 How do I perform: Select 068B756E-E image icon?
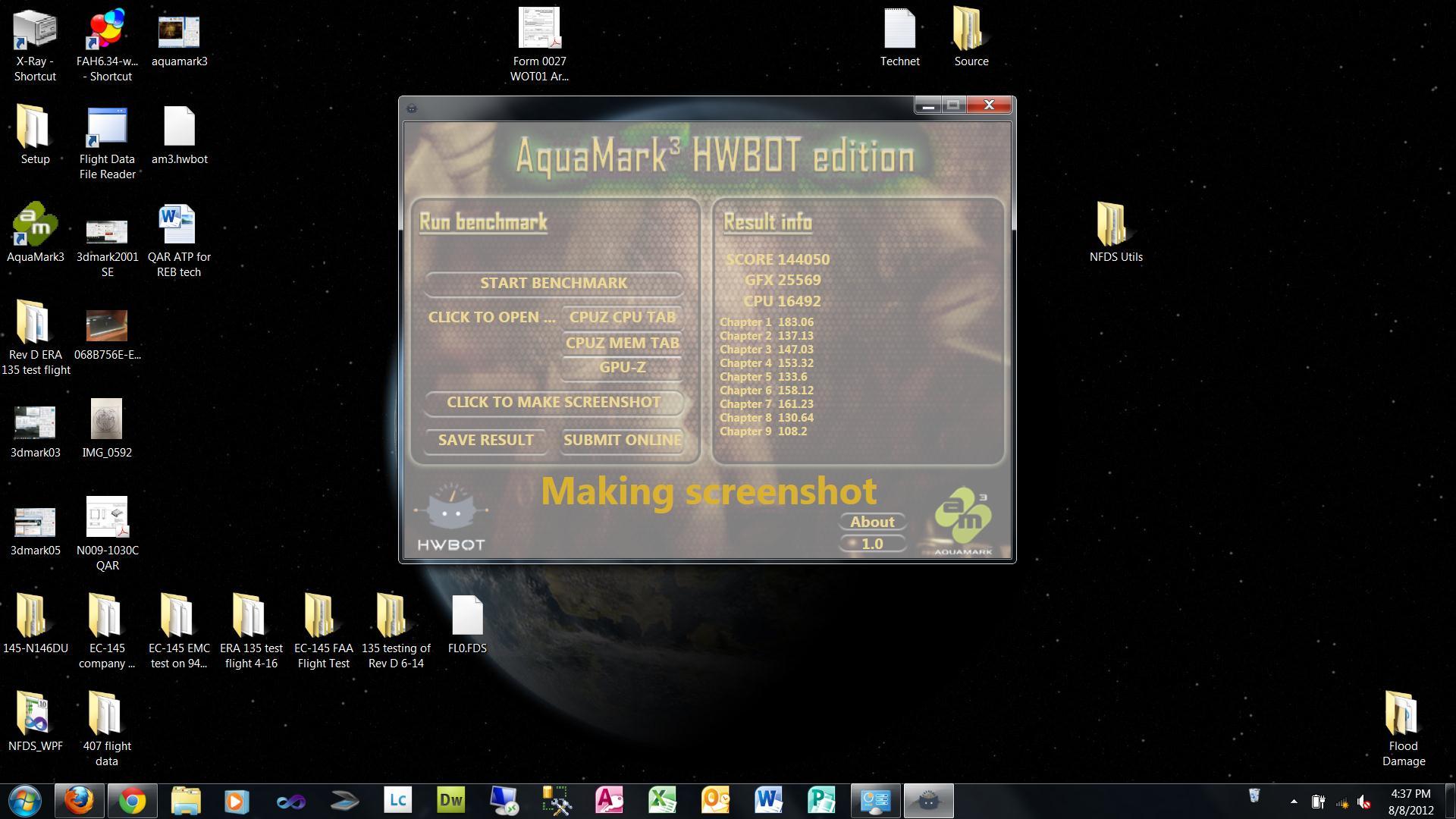(x=107, y=334)
